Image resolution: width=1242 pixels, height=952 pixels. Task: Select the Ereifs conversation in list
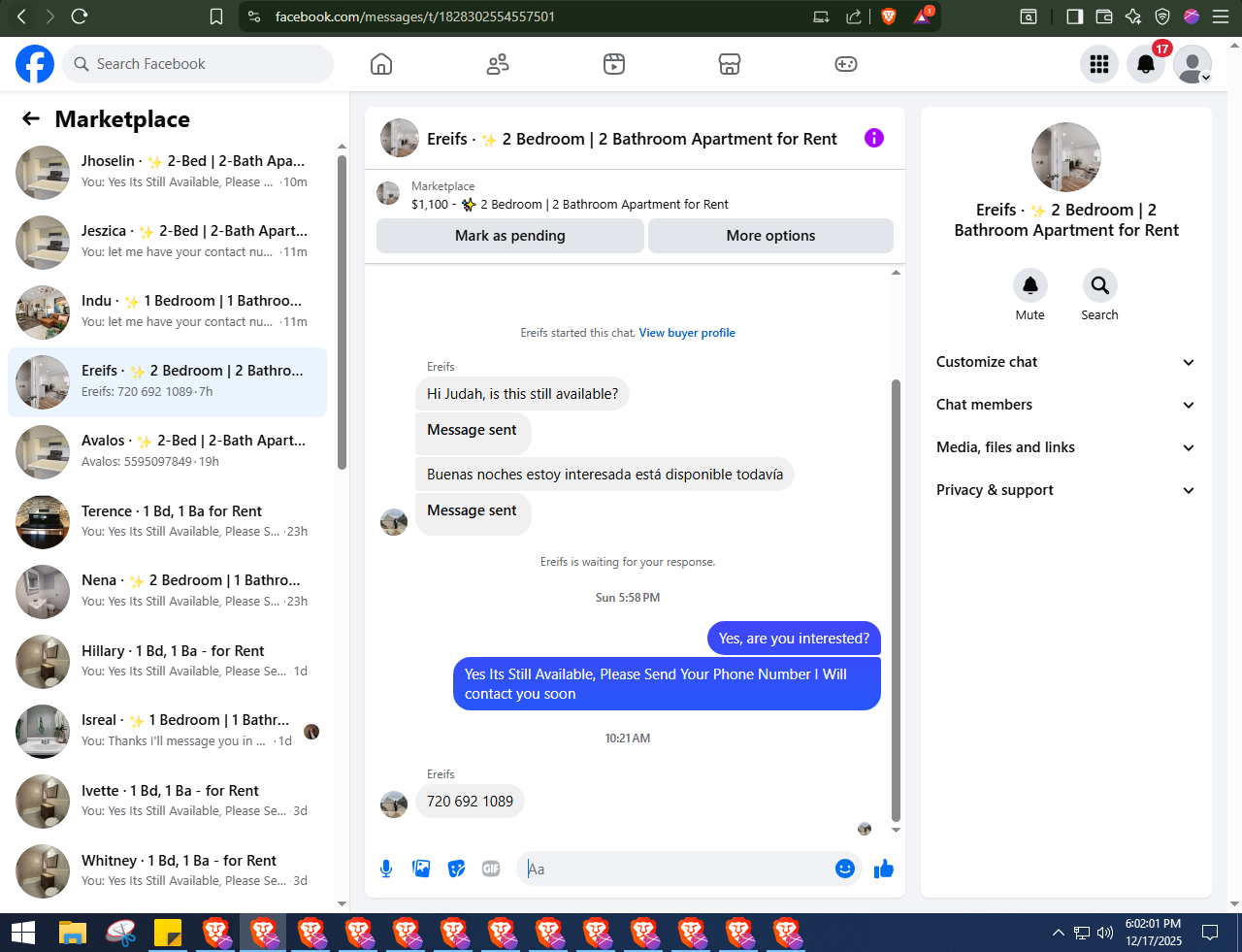(167, 382)
